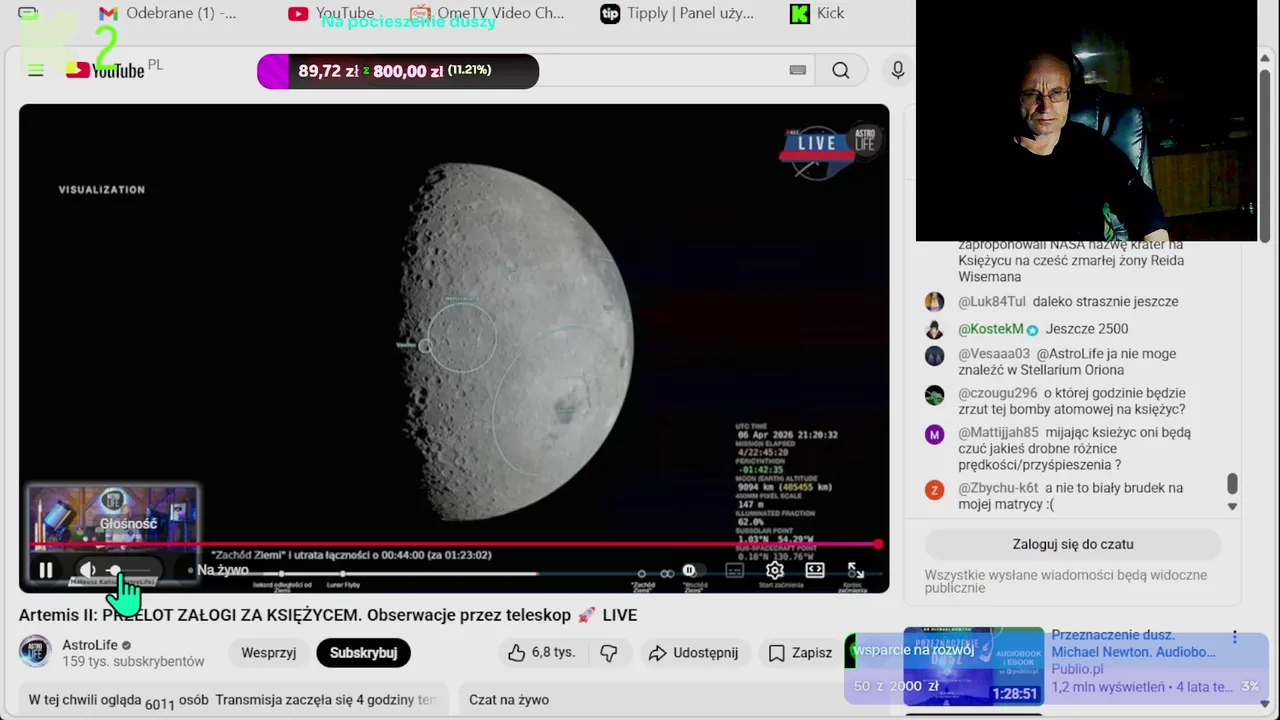Open the on-screen keyboard in search box

coord(798,70)
